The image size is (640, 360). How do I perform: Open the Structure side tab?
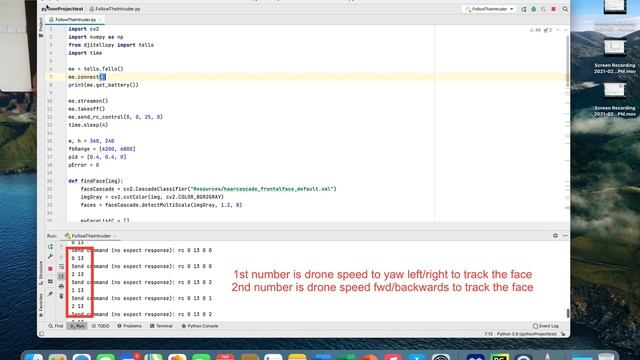click(x=41, y=273)
